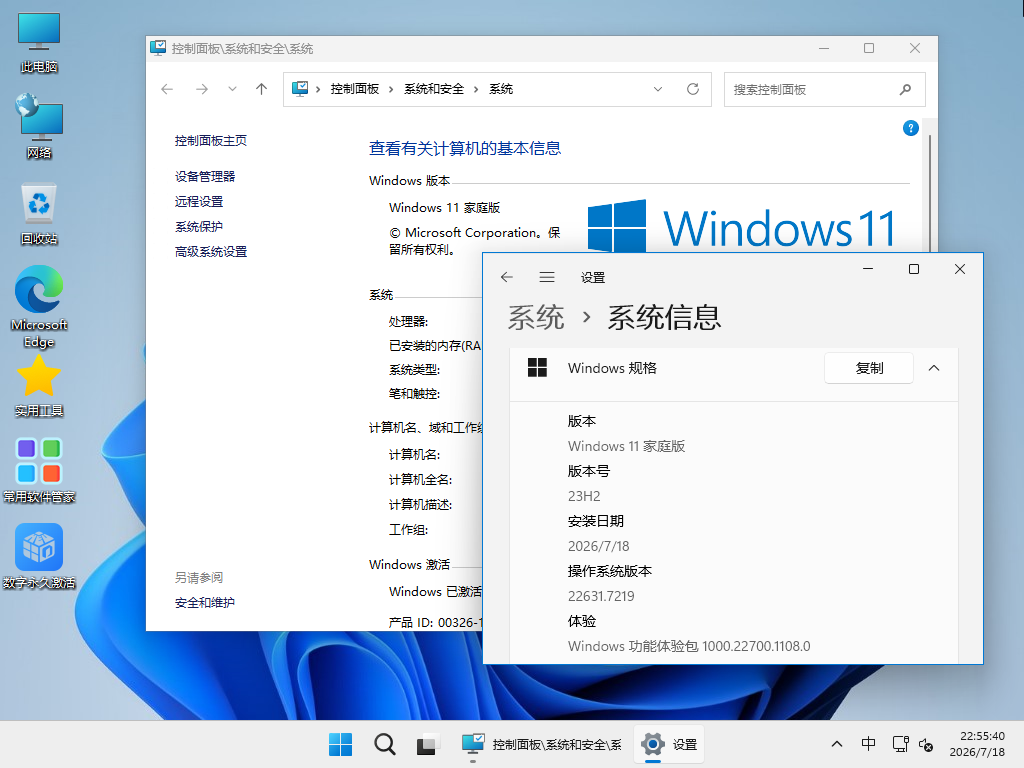Click the search magnifier in Control Panel
Viewport: 1024px width, 768px height.
click(905, 89)
